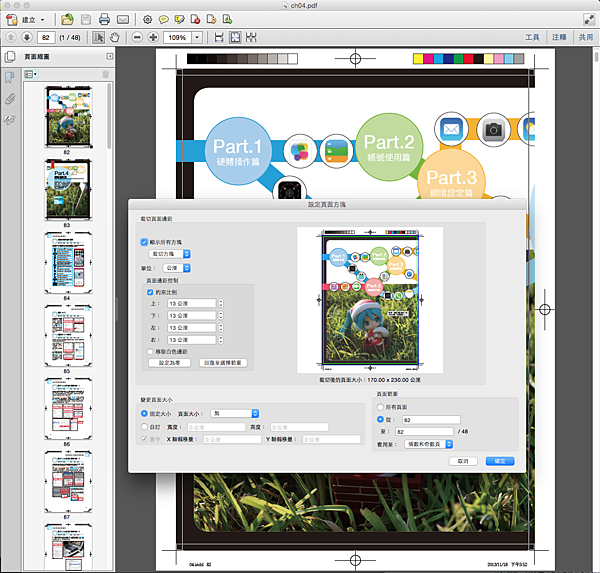Screen dimensions: 600x573
Task: Open the 裁切方塊 dropdown
Action: click(x=170, y=254)
